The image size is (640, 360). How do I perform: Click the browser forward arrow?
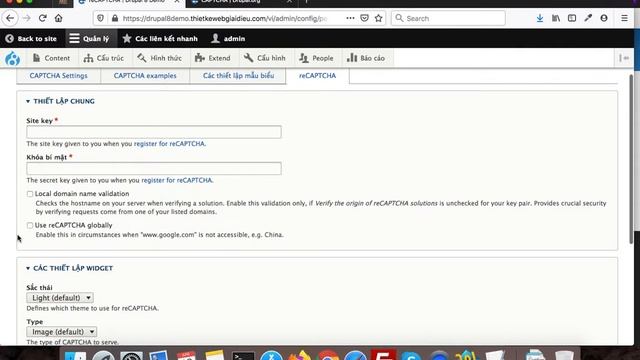pos(27,18)
